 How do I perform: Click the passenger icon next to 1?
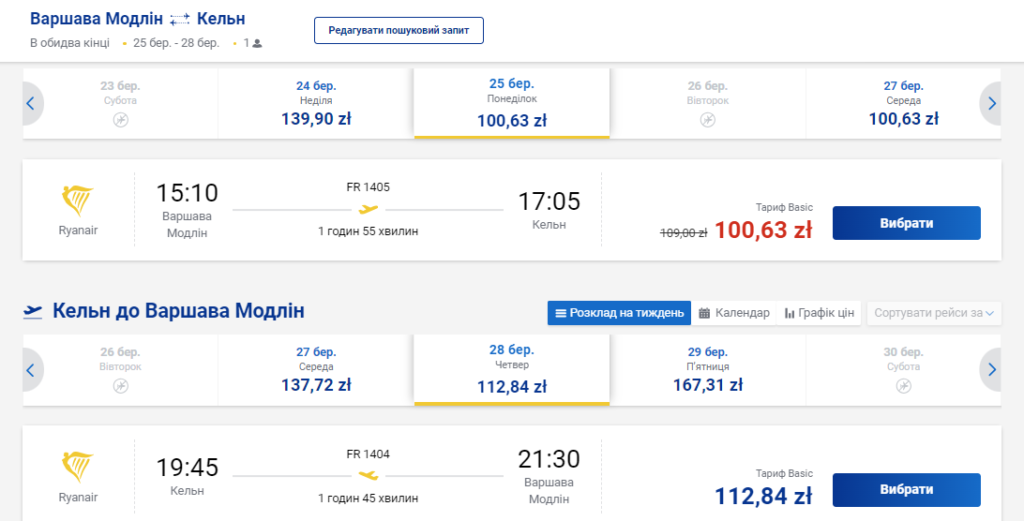(x=257, y=44)
